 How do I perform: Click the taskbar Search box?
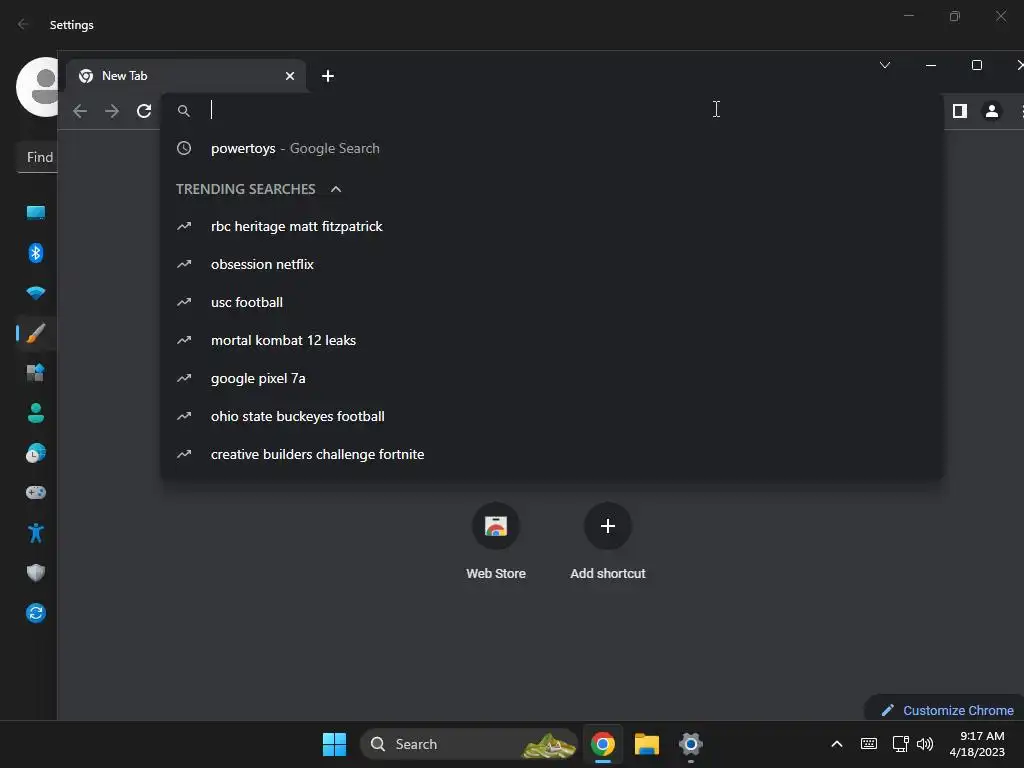click(x=469, y=744)
